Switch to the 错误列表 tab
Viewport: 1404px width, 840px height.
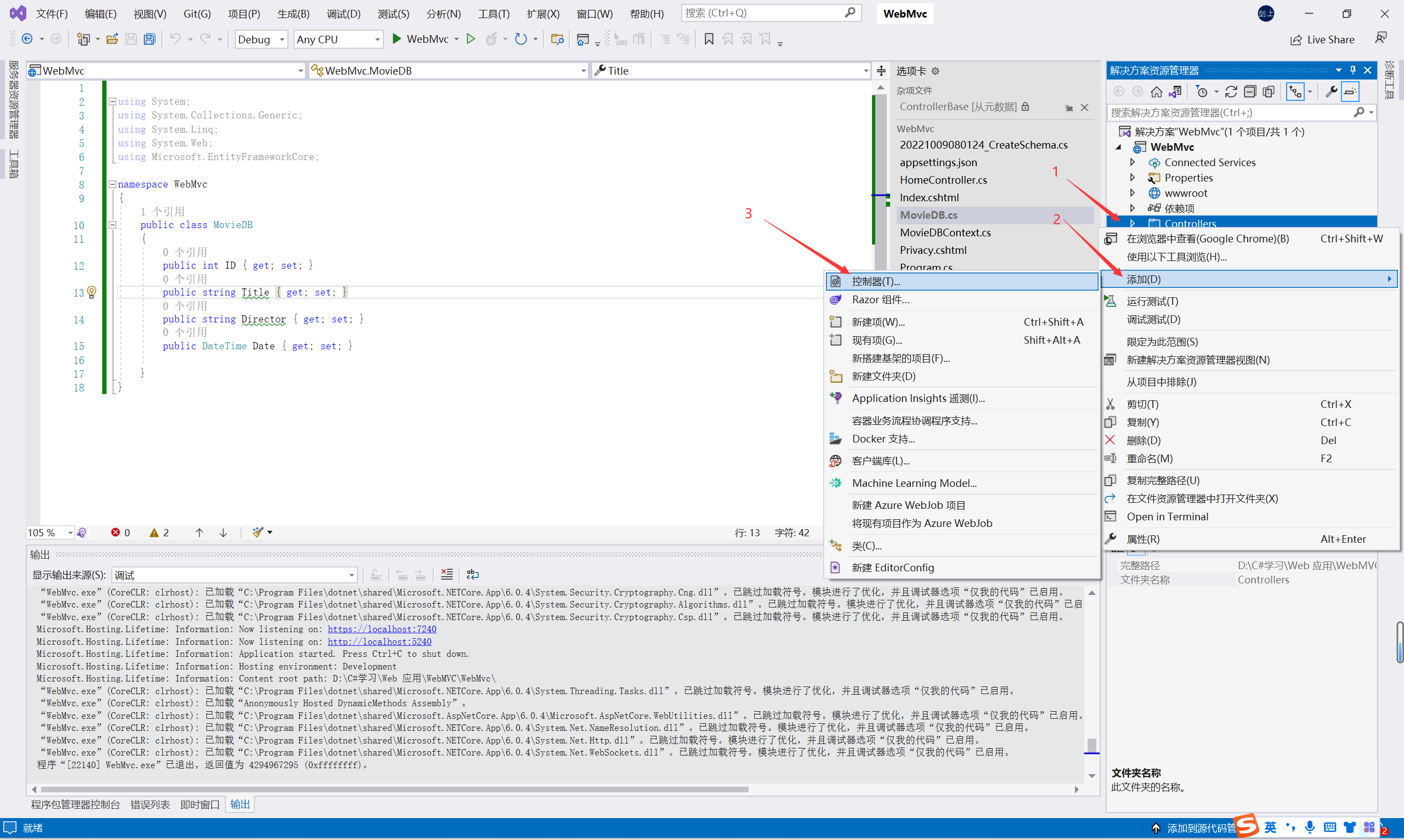point(150,804)
